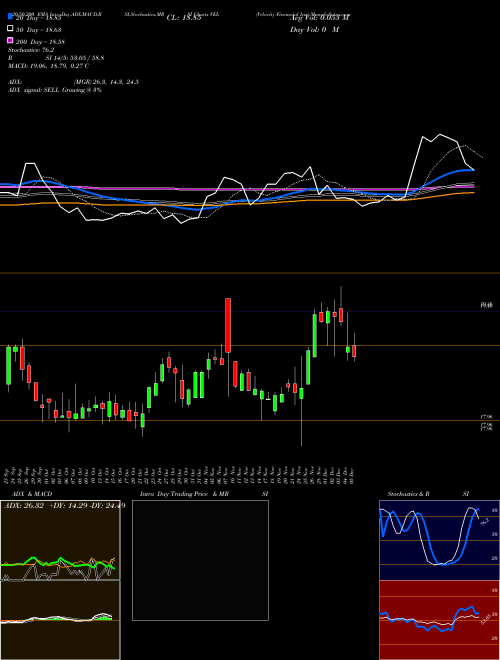Click the 'SI 14/3: 53.05 / 58.8' value
This screenshot has width=500, height=660.
[x=75, y=58]
